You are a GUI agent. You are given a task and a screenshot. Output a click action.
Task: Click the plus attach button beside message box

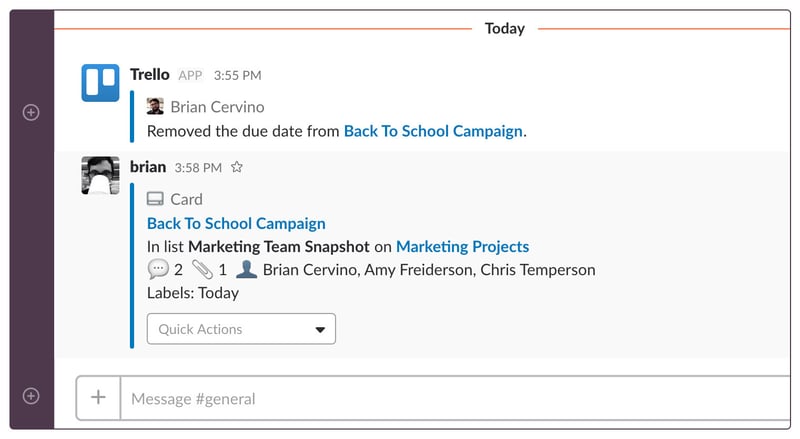point(98,398)
